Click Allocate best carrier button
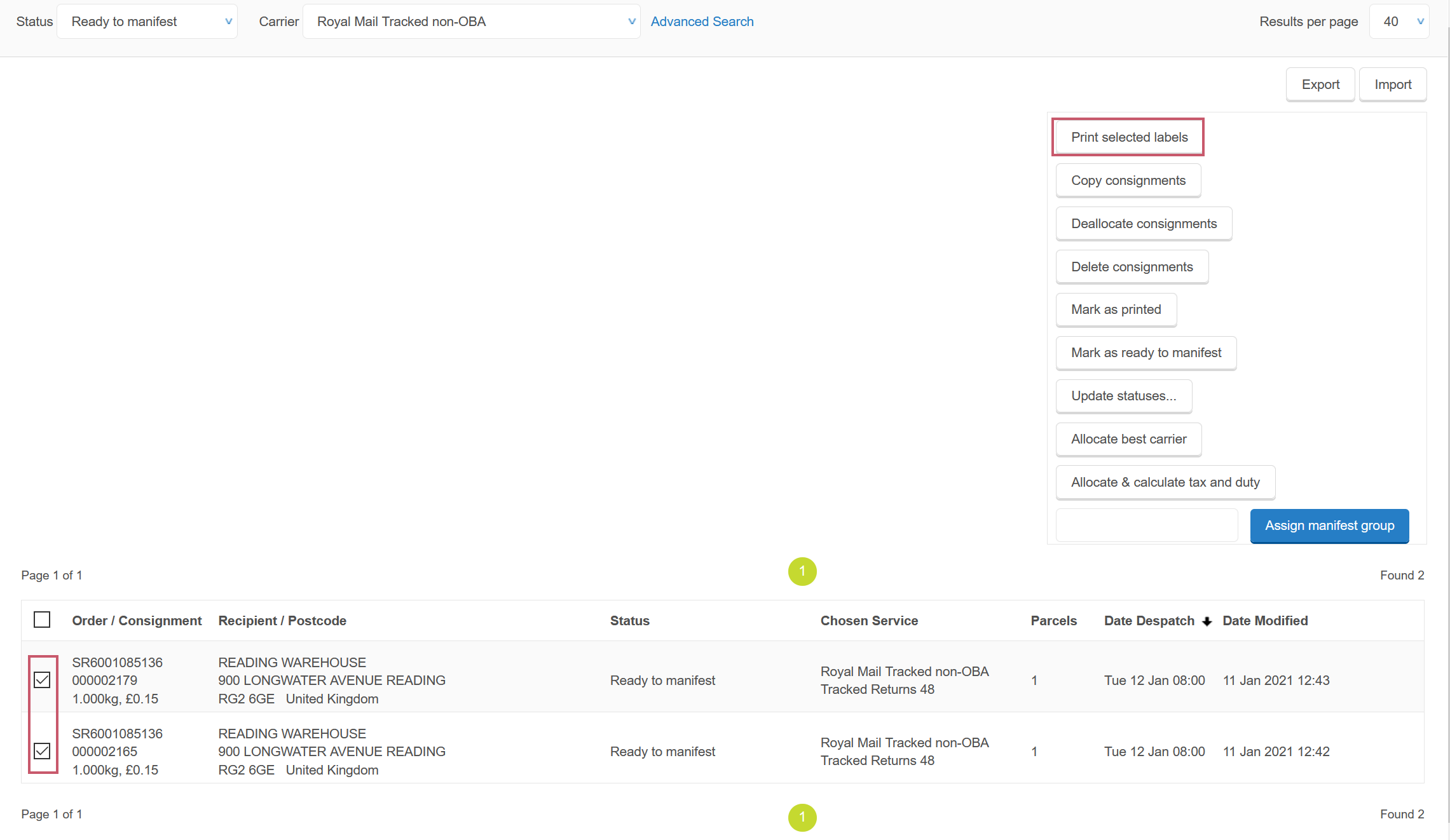This screenshot has width=1450, height=840. pyautogui.click(x=1128, y=439)
